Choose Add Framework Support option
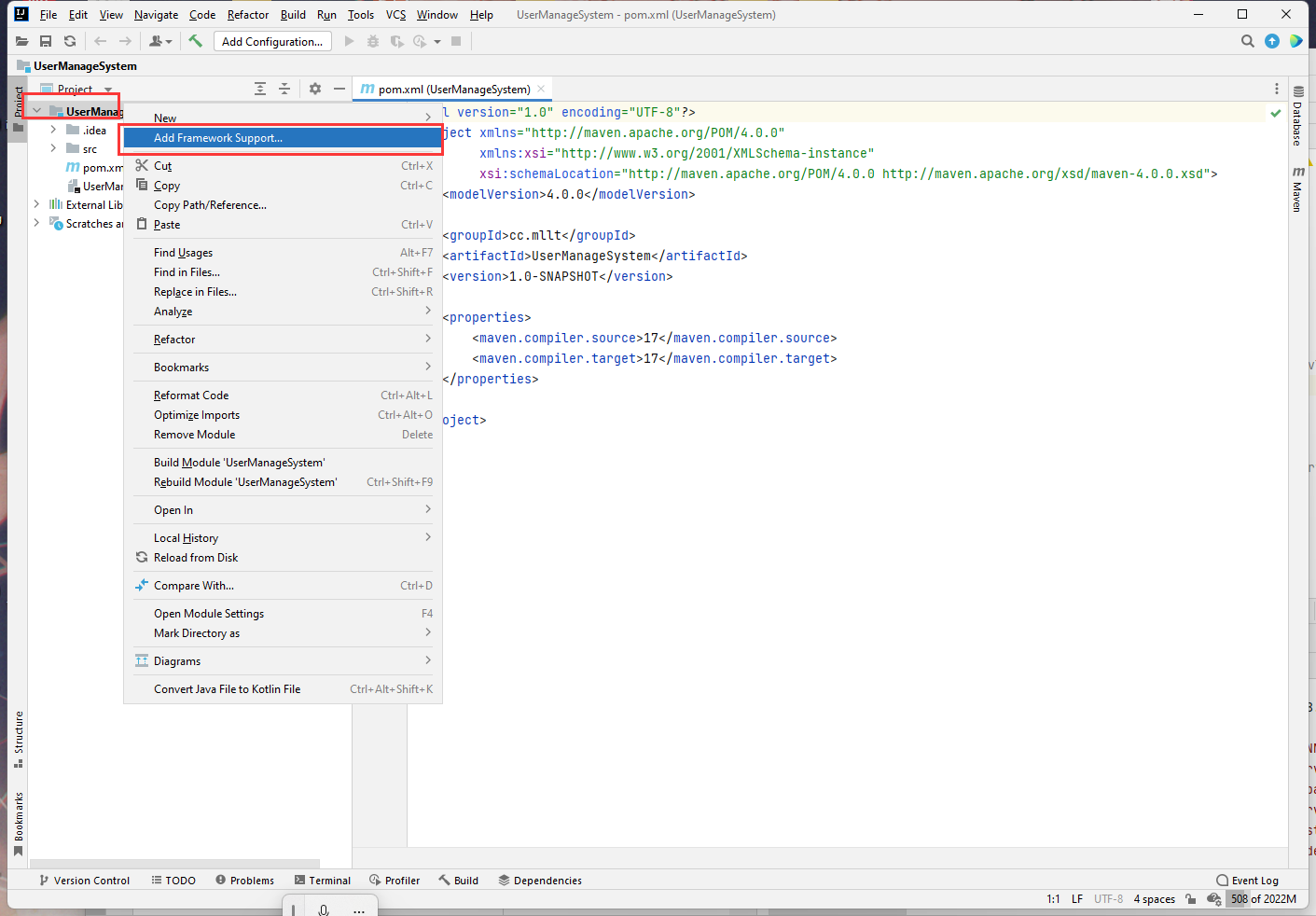 283,138
